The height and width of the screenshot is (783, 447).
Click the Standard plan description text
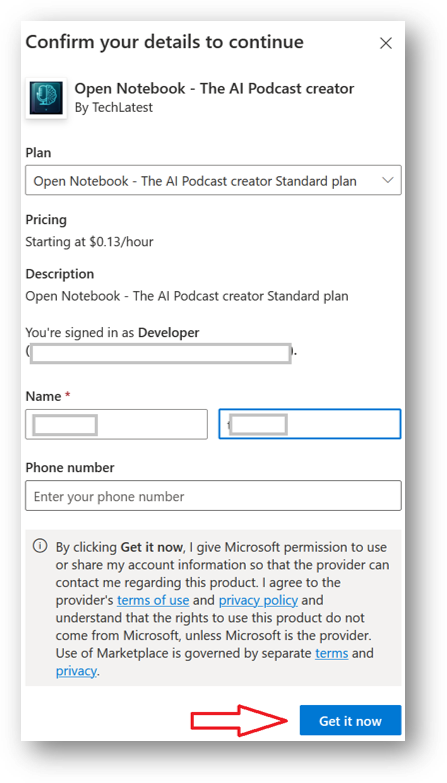(x=187, y=296)
